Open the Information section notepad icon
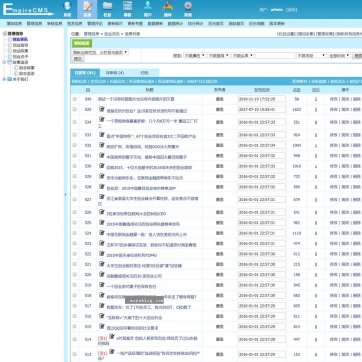 point(87,6)
